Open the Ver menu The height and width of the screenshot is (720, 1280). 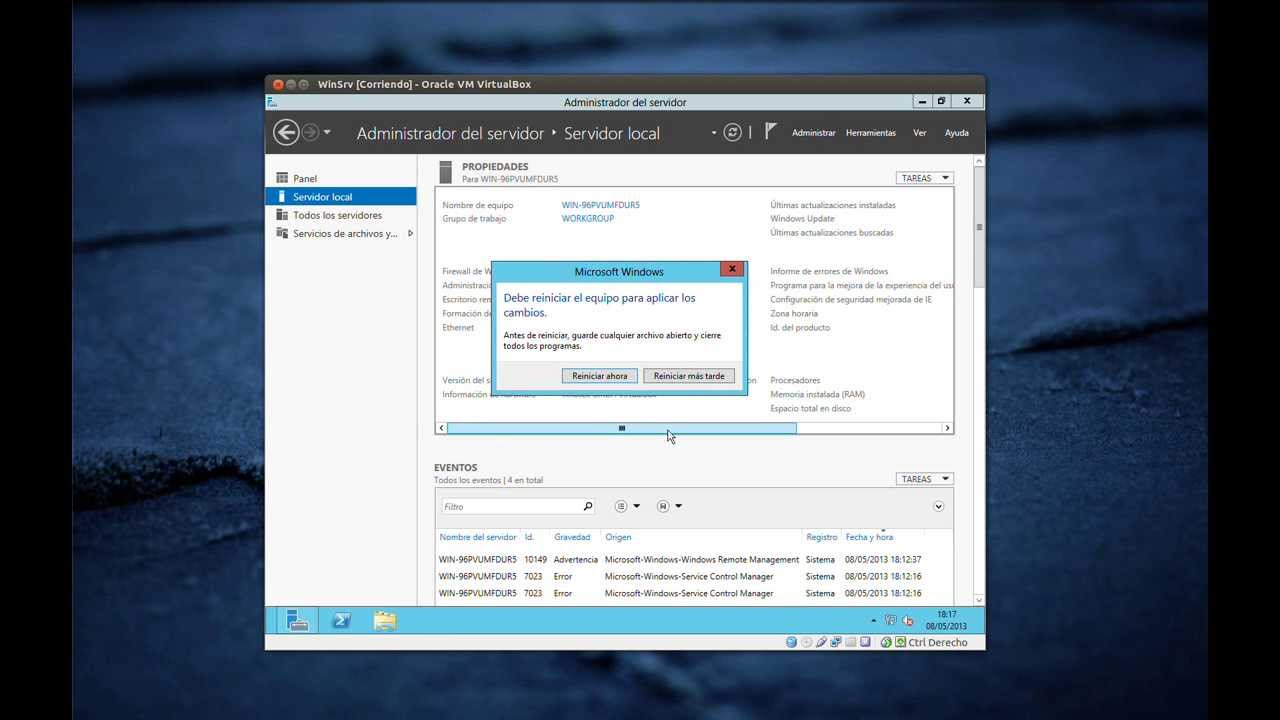[x=920, y=133]
